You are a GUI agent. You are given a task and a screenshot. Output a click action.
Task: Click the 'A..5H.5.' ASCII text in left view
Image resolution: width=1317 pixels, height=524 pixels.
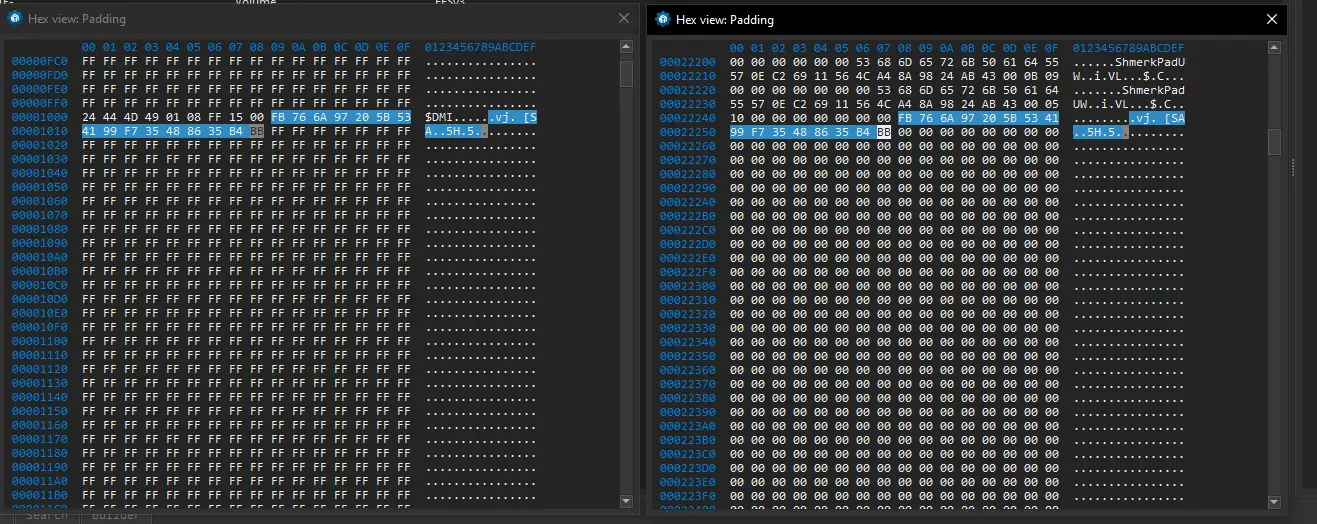click(x=453, y=131)
